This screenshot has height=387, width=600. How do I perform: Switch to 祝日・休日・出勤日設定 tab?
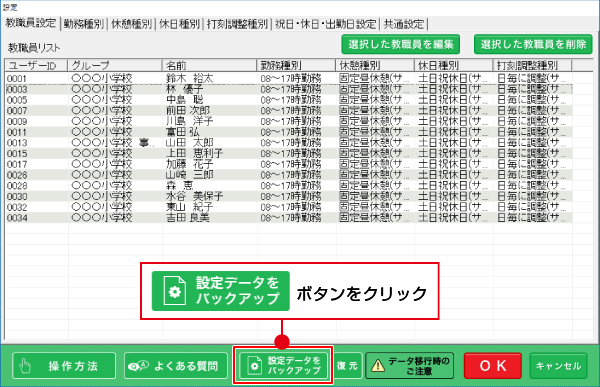click(x=326, y=24)
